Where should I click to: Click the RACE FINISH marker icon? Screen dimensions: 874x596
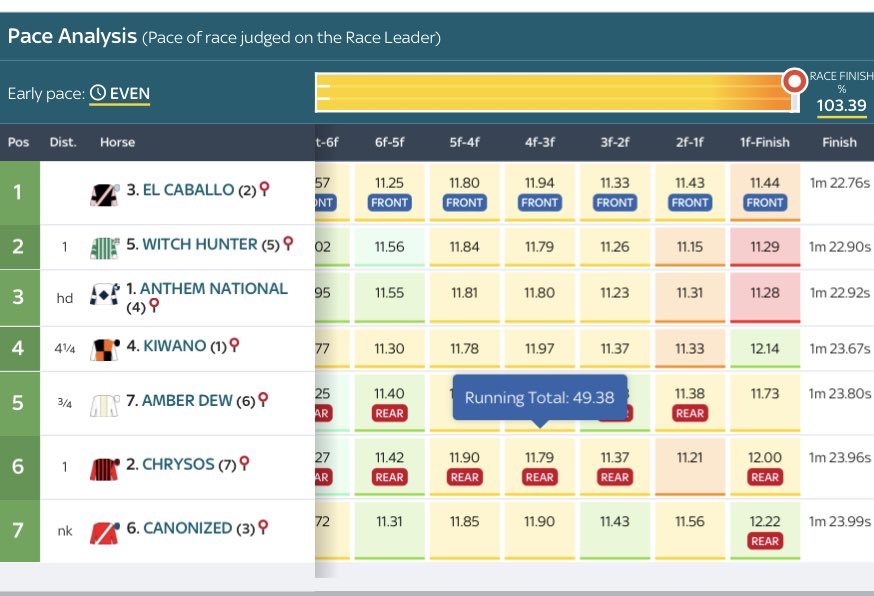pos(795,78)
